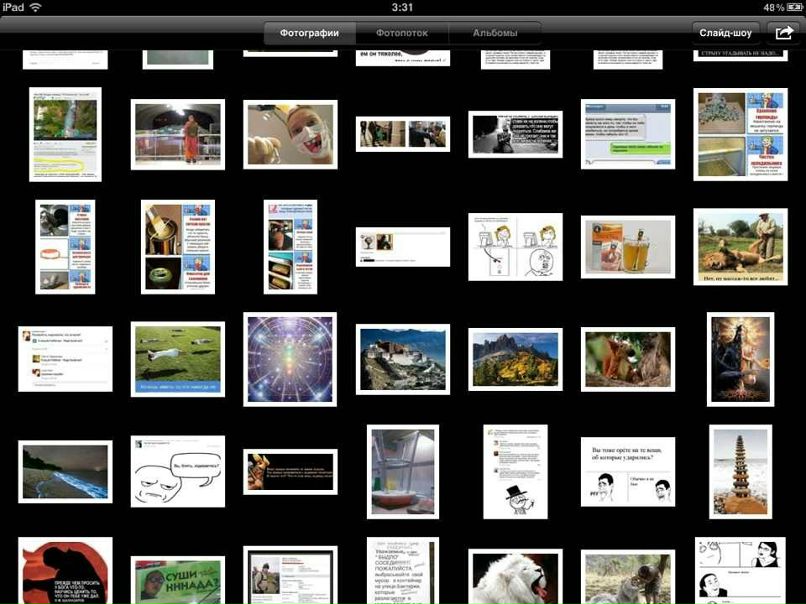Open the beer glass photo
The width and height of the screenshot is (806, 604).
click(x=627, y=246)
